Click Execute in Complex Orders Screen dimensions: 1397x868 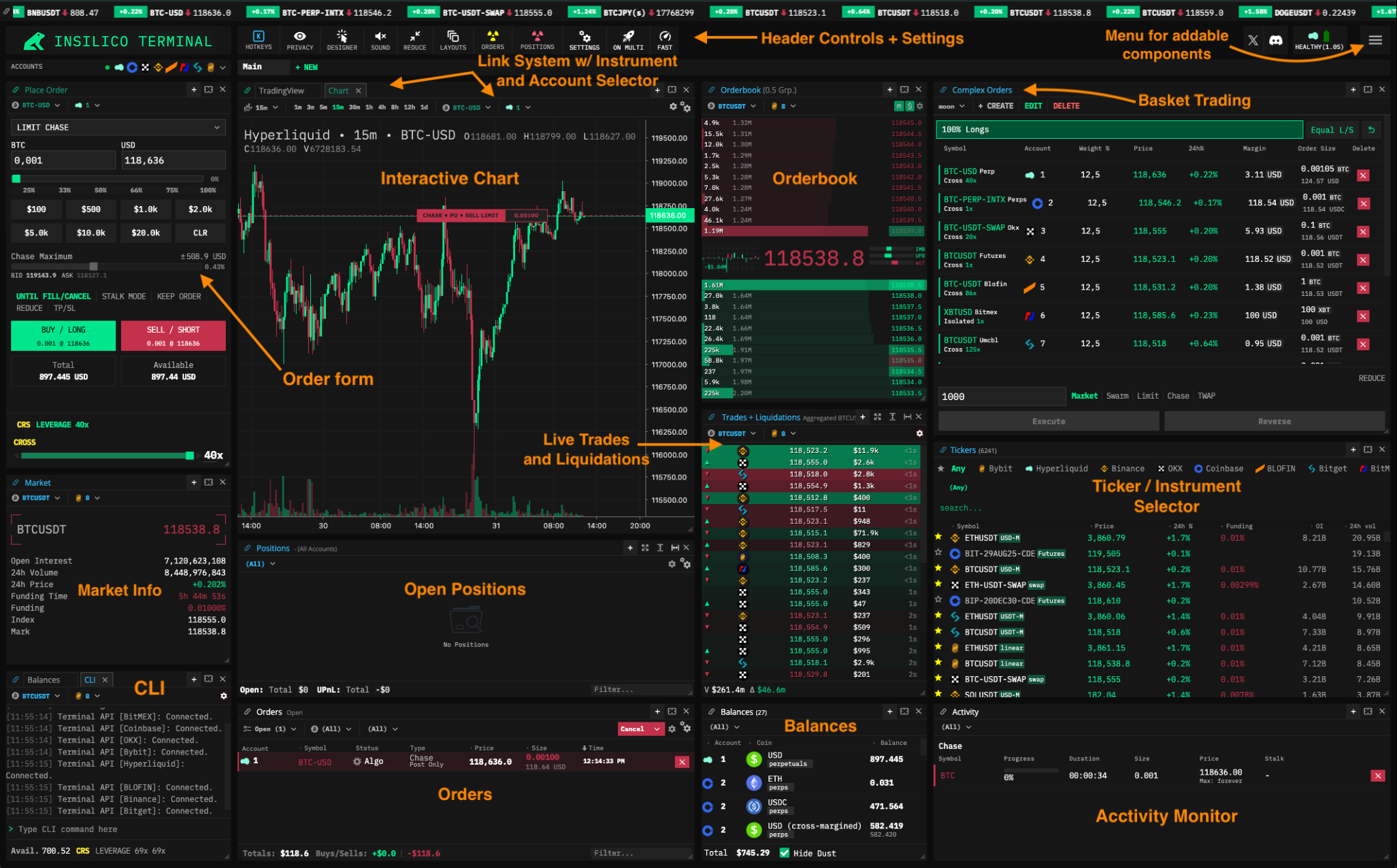[x=1048, y=421]
